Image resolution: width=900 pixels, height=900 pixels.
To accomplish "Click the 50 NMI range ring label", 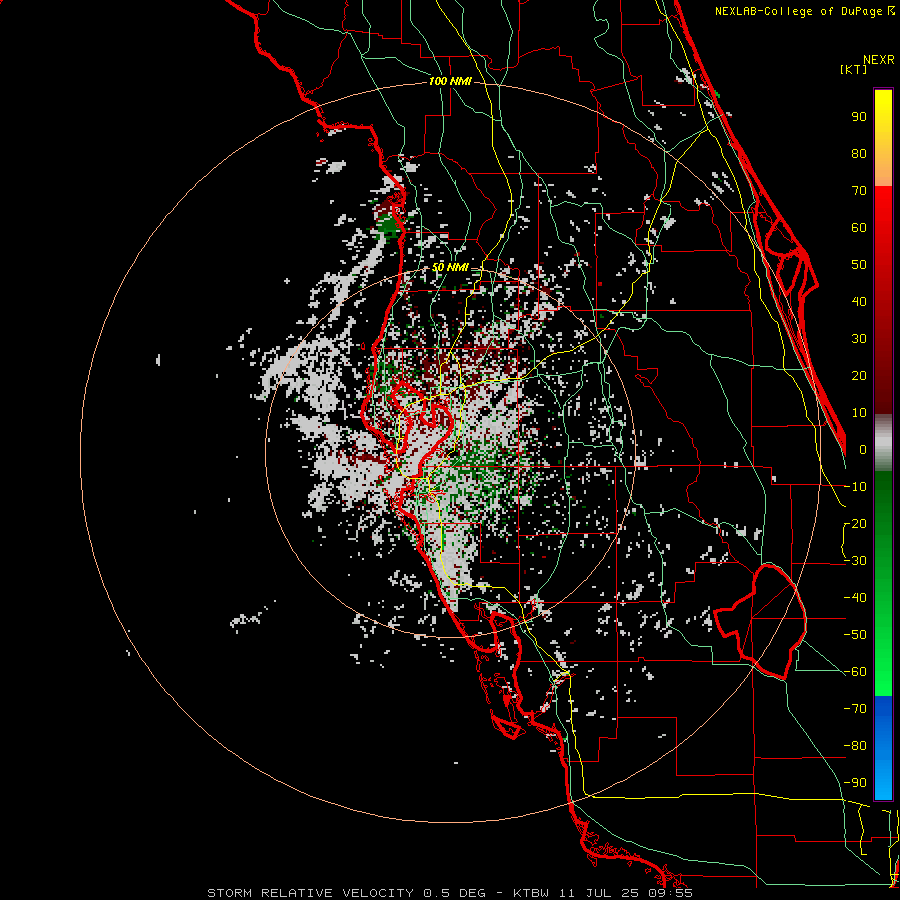I will click(x=449, y=267).
